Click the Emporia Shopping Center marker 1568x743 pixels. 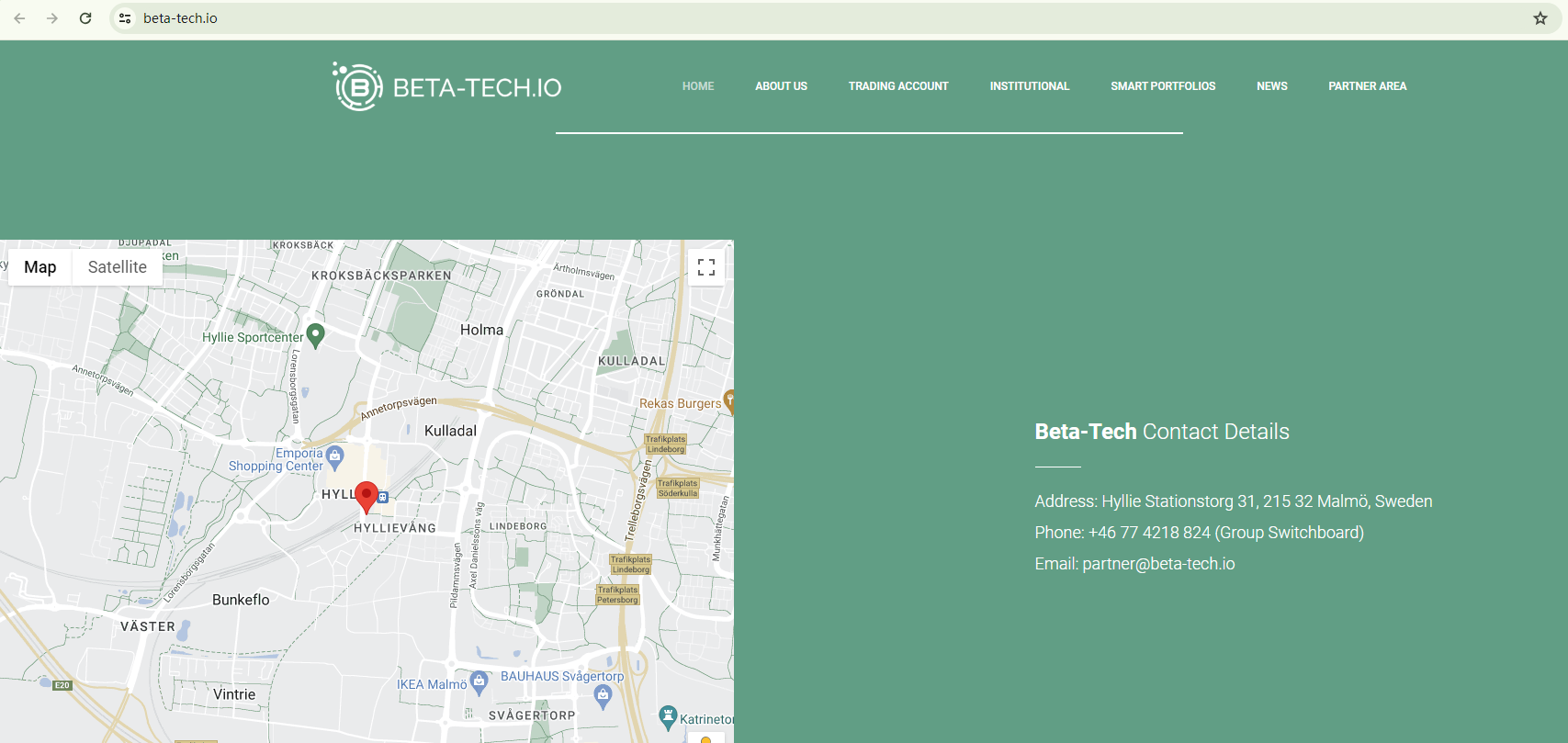[335, 456]
